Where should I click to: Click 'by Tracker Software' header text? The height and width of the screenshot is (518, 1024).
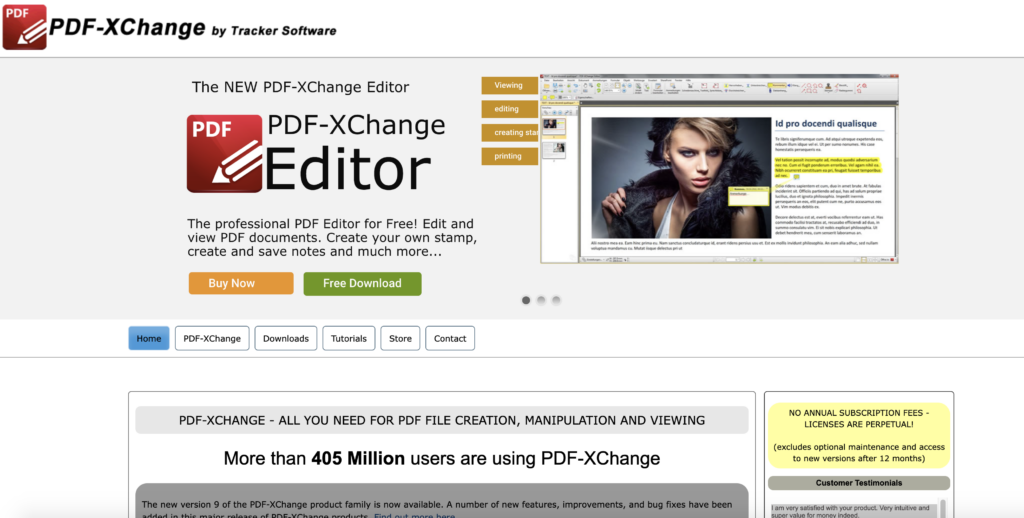pos(274,31)
